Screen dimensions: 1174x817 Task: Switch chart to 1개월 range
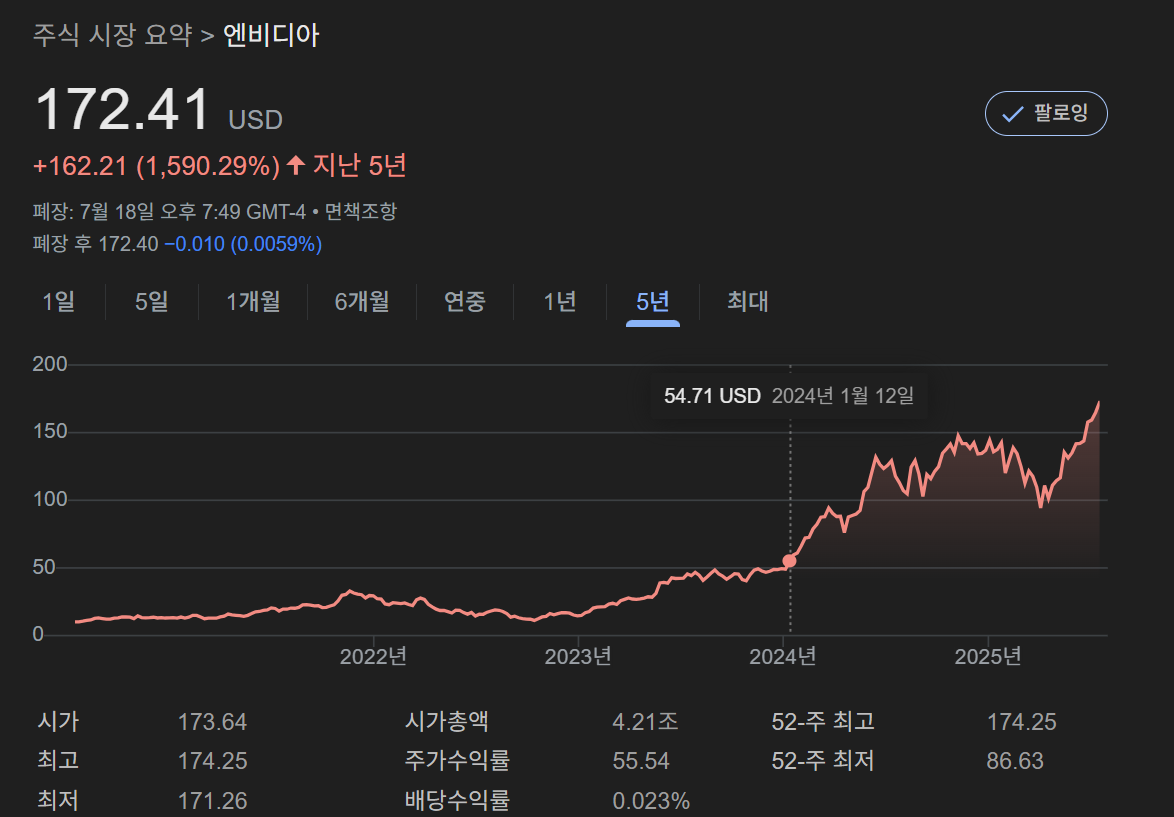coord(253,302)
